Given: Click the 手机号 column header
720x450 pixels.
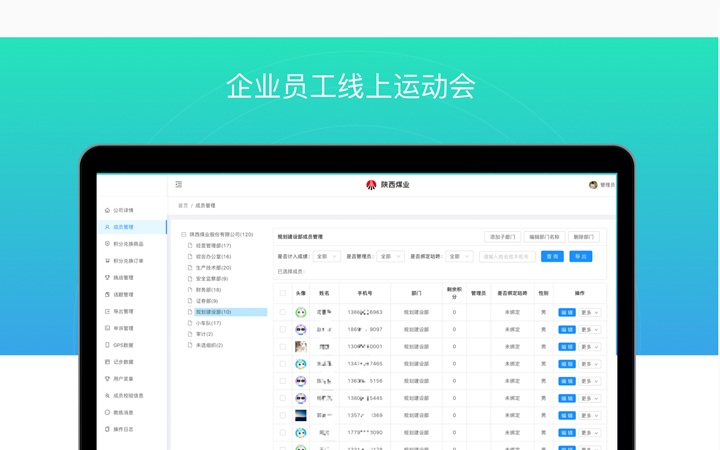Looking at the screenshot, I should [x=365, y=293].
